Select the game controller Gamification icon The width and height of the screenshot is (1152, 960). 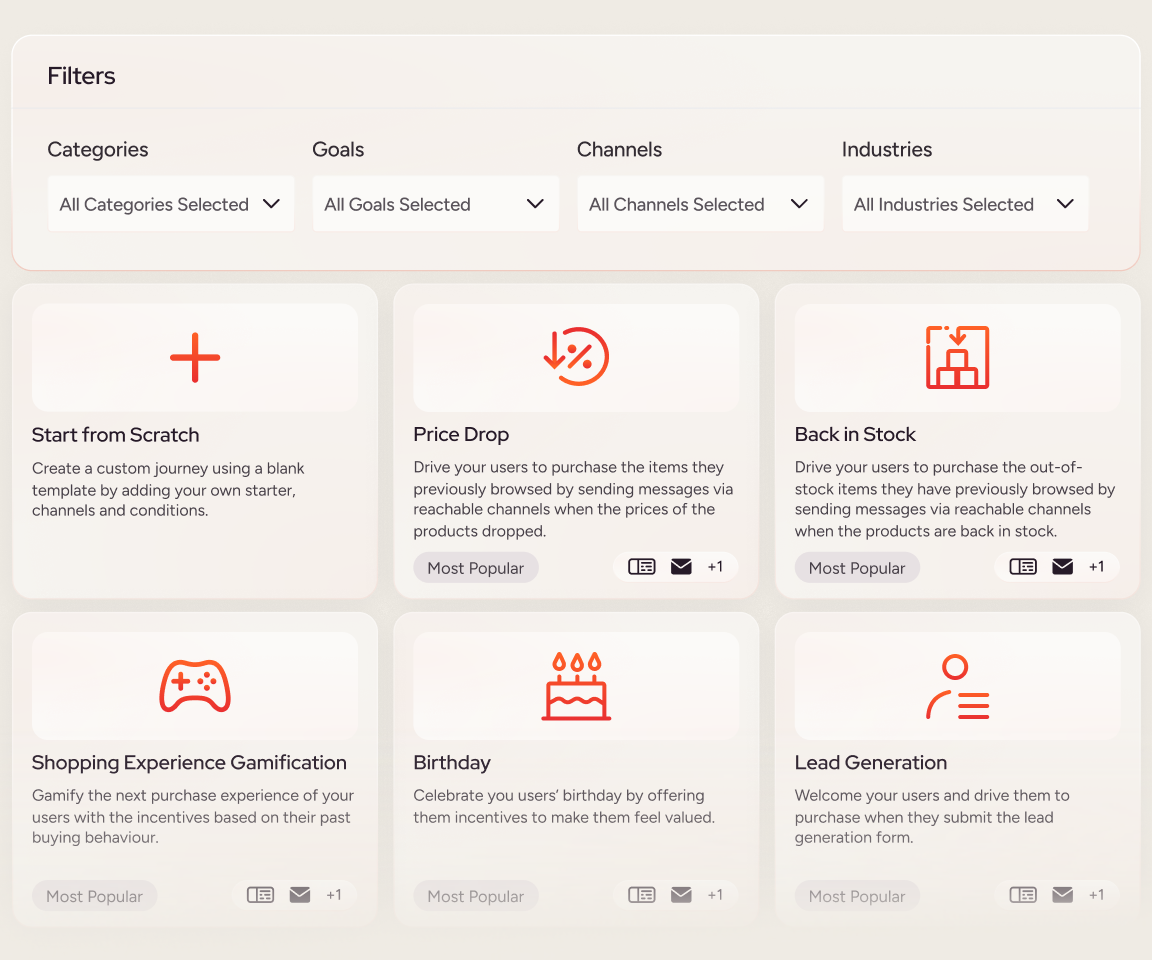pos(195,686)
